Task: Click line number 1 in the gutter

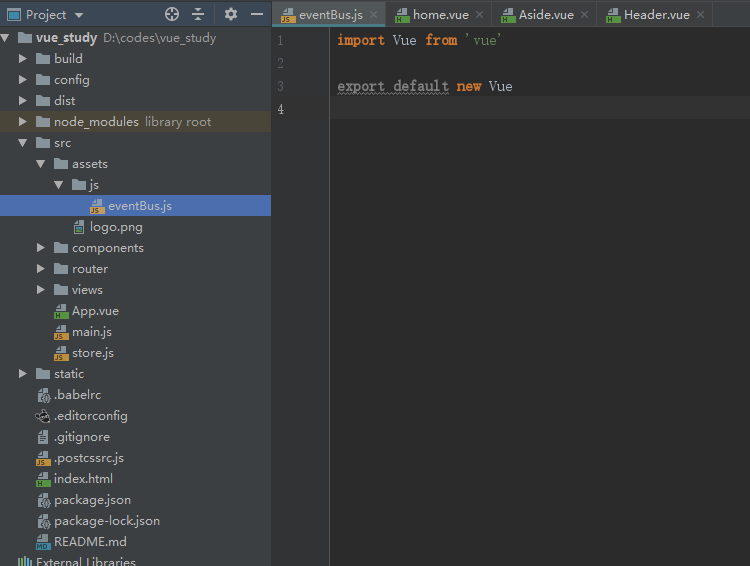Action: pyautogui.click(x=281, y=40)
